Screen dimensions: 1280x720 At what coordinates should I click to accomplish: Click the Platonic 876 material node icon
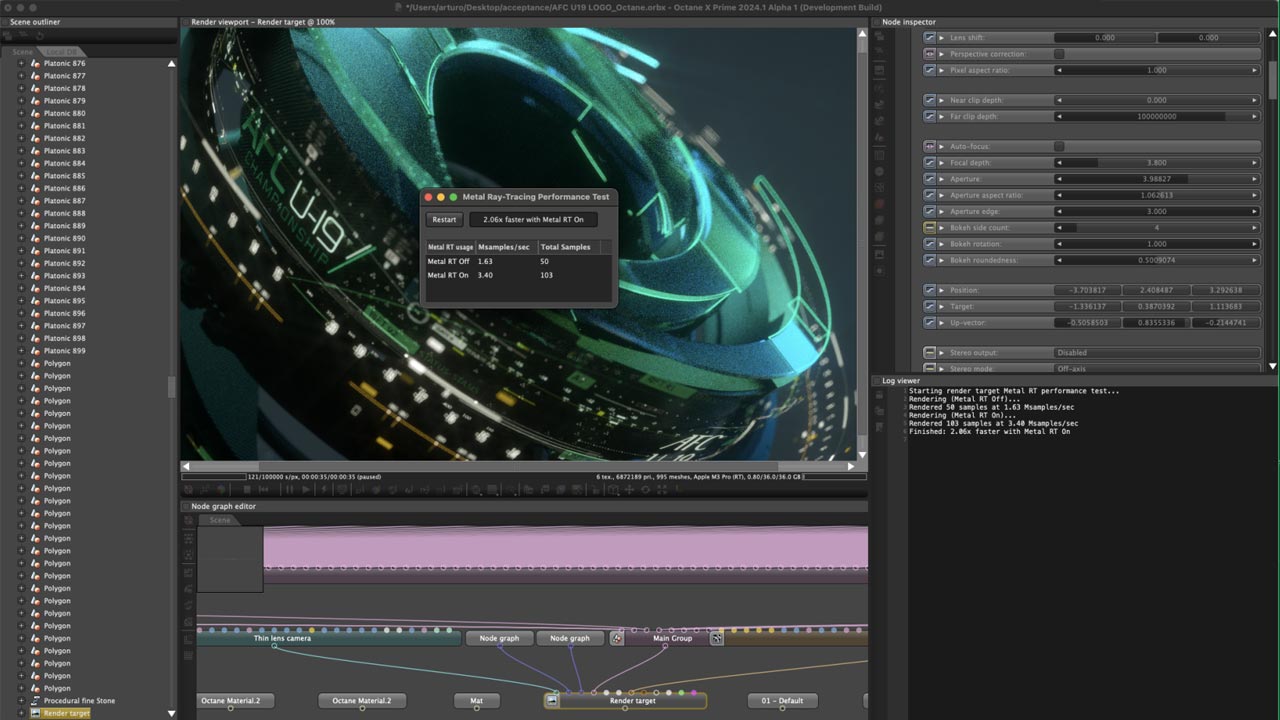(35, 63)
